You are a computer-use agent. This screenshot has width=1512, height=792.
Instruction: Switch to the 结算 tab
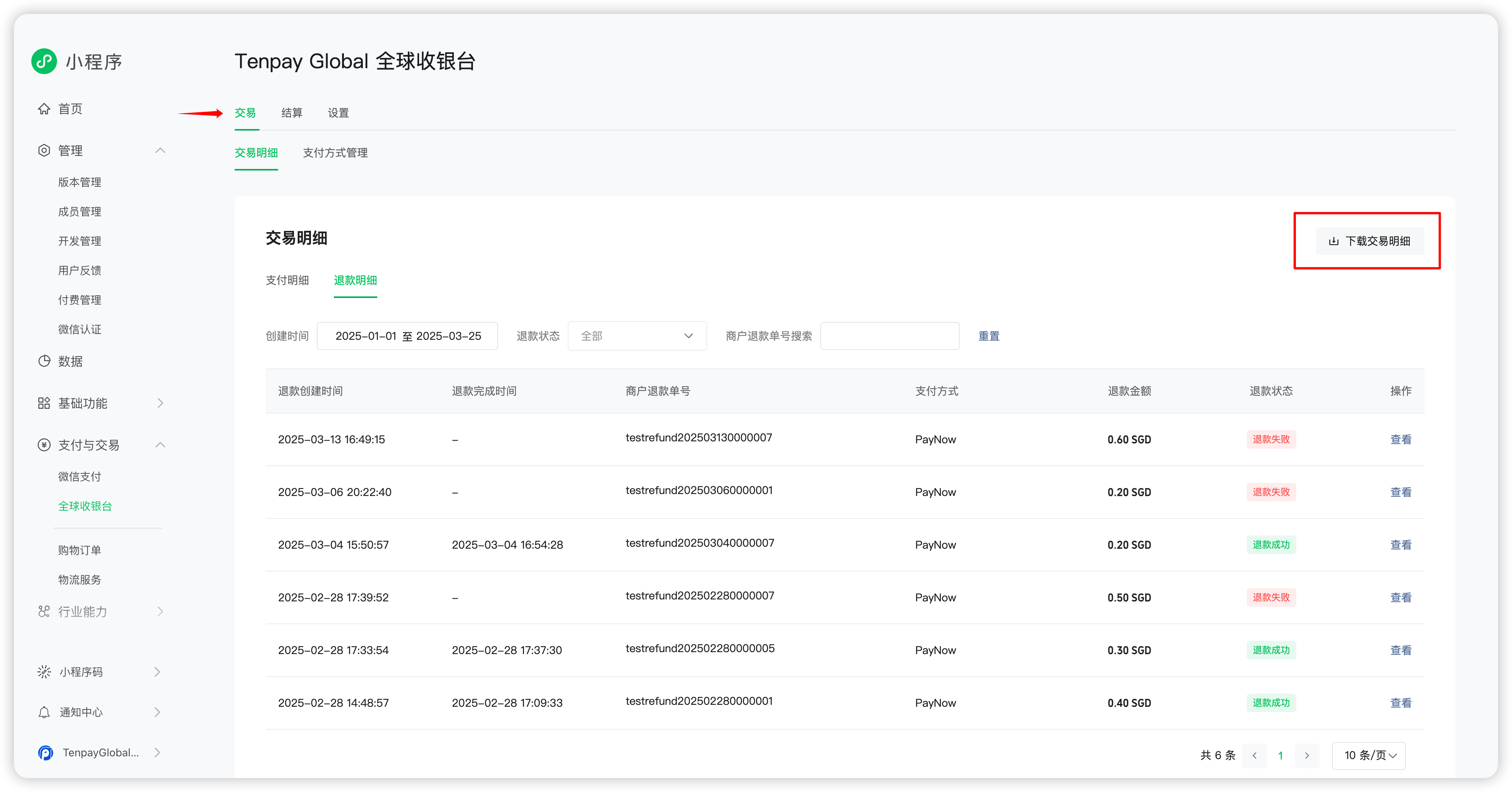(292, 113)
